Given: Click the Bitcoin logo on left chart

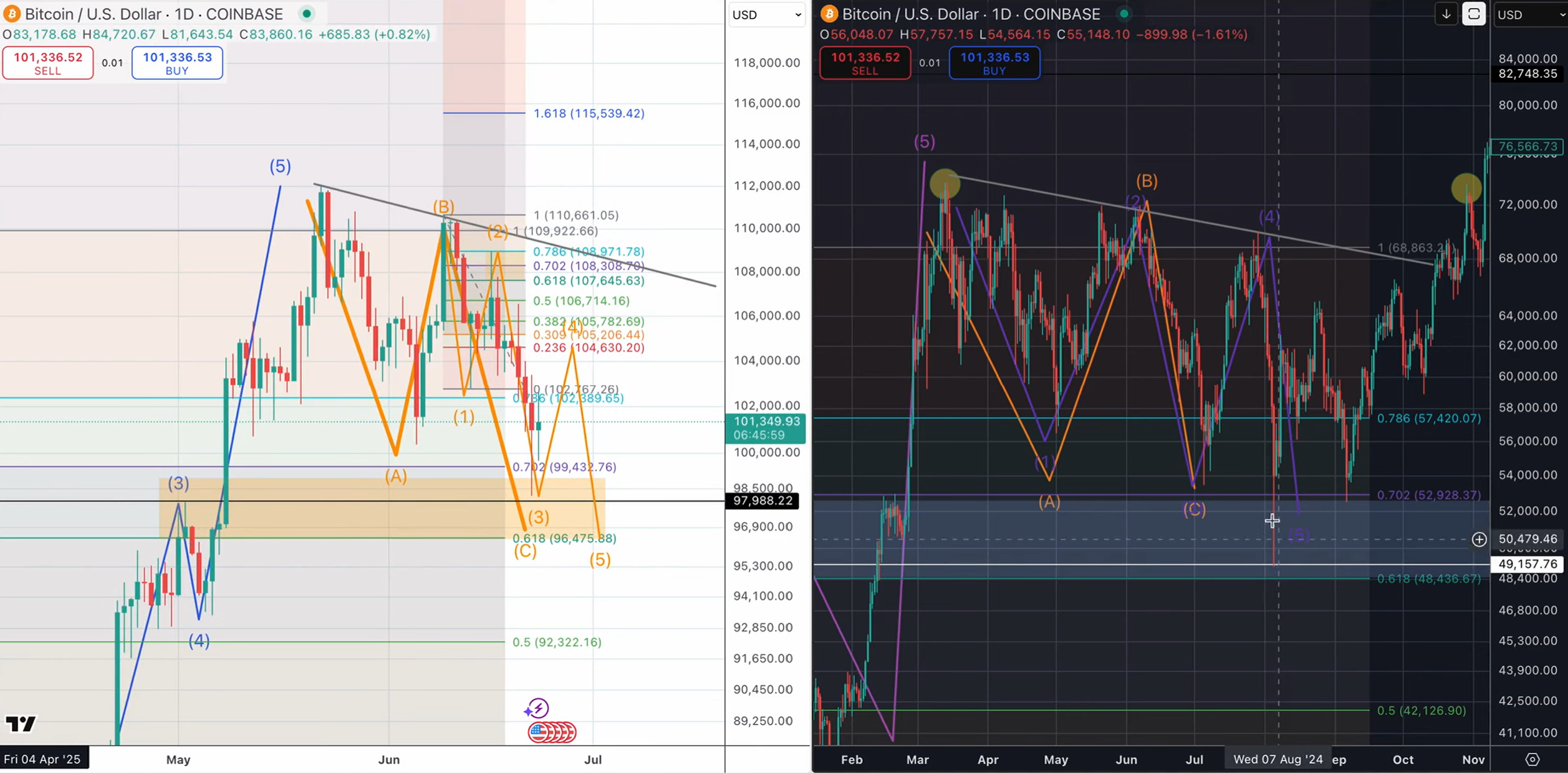Looking at the screenshot, I should coord(12,14).
